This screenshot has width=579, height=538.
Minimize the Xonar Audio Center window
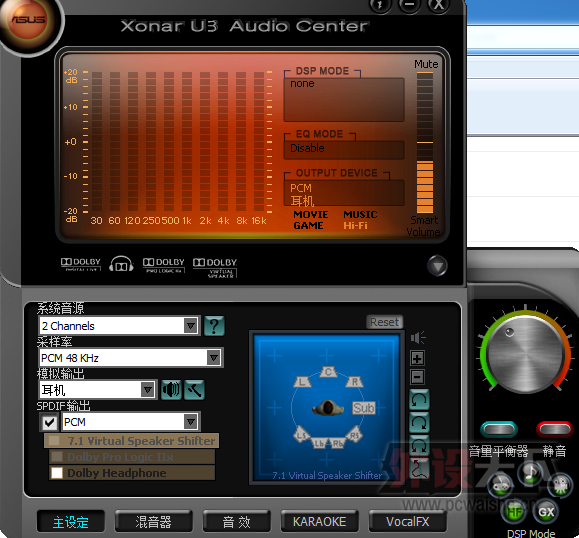click(x=409, y=5)
